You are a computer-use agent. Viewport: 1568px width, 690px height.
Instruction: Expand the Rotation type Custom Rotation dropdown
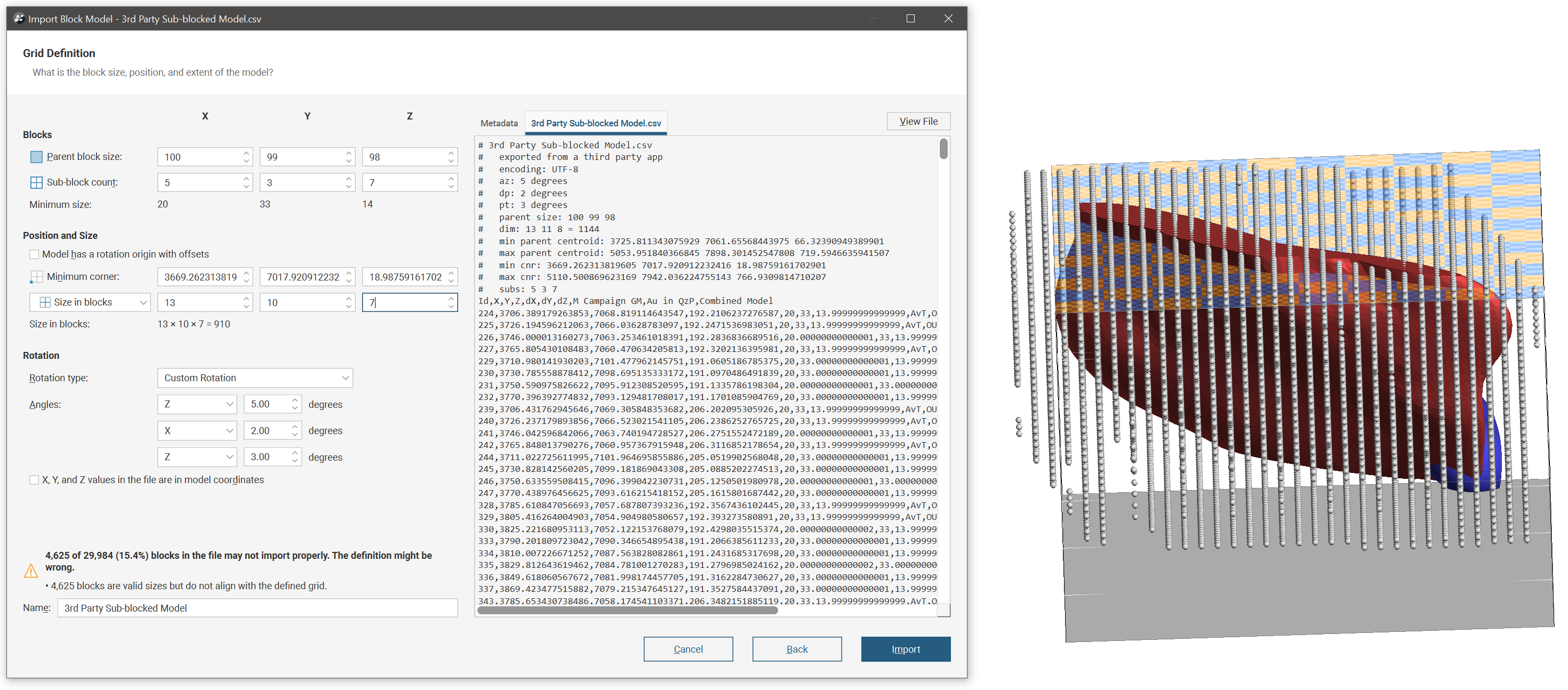[254, 379]
